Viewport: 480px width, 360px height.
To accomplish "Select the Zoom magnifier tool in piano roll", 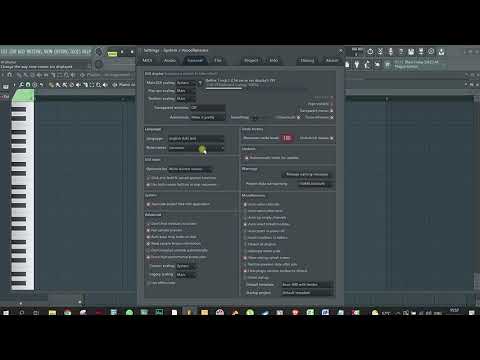I will pos(99,85).
